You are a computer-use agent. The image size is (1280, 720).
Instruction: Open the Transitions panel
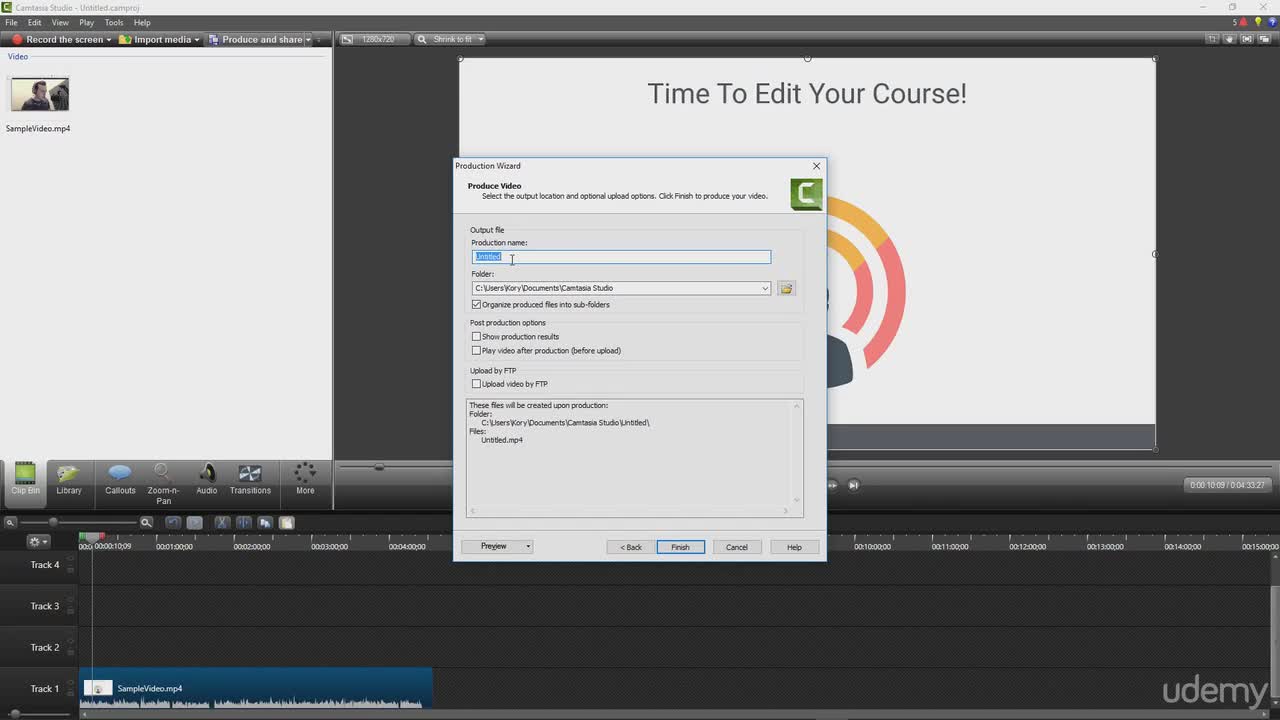coord(250,479)
